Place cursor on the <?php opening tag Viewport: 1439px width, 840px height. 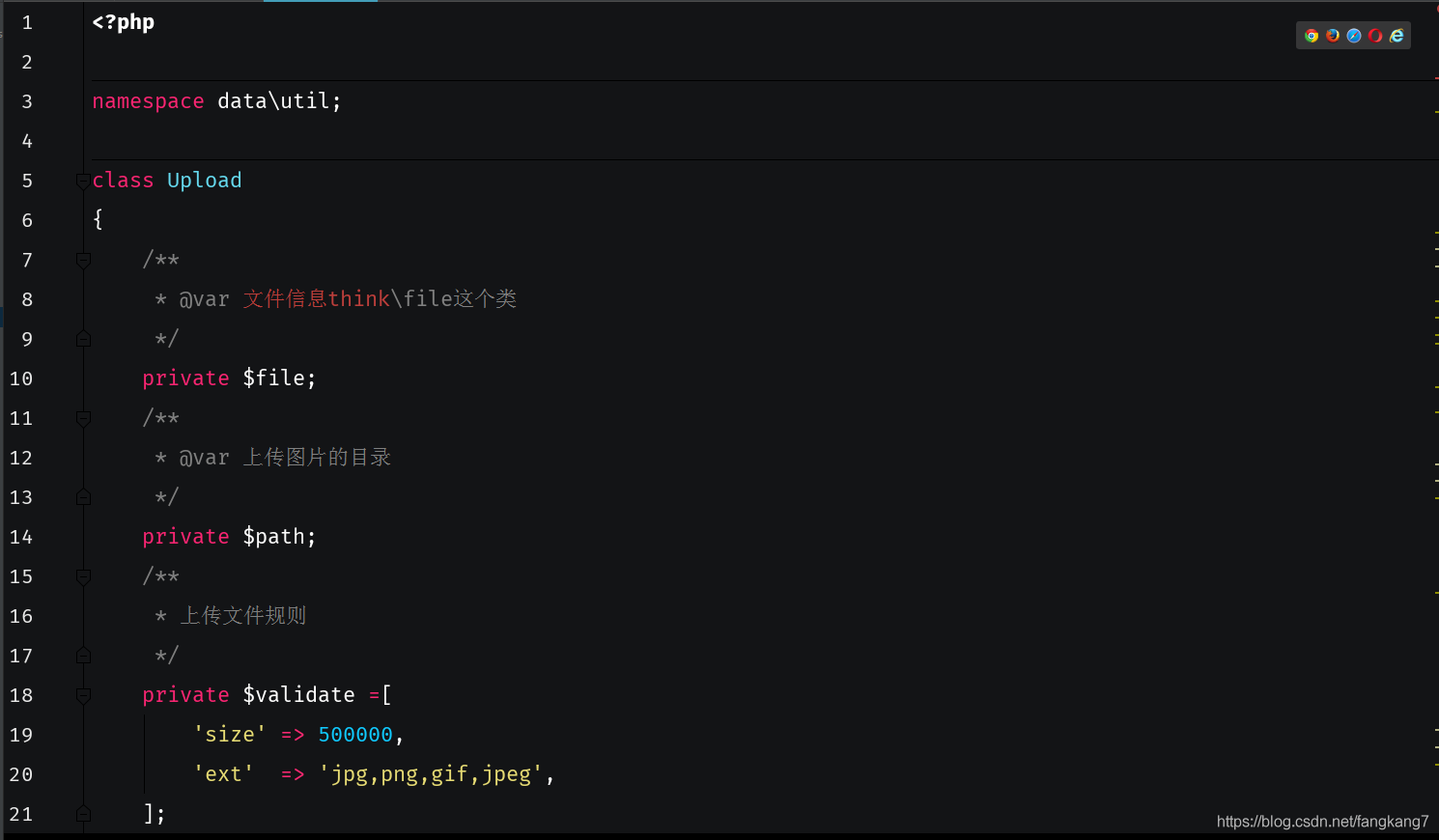pos(124,22)
